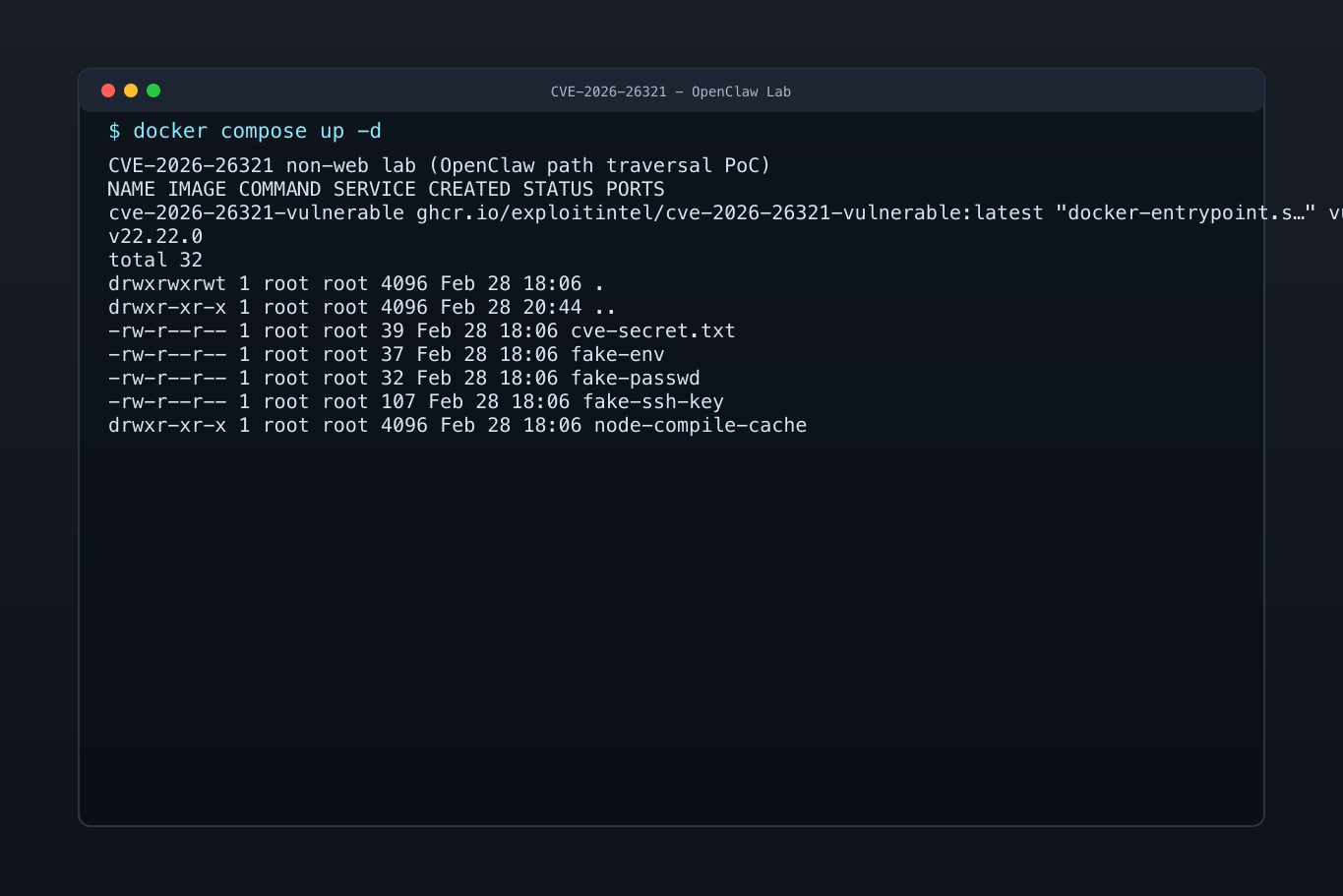Screen dimensions: 1343x896
Task: Click the green fullscreen traffic light icon
Action: coord(153,90)
